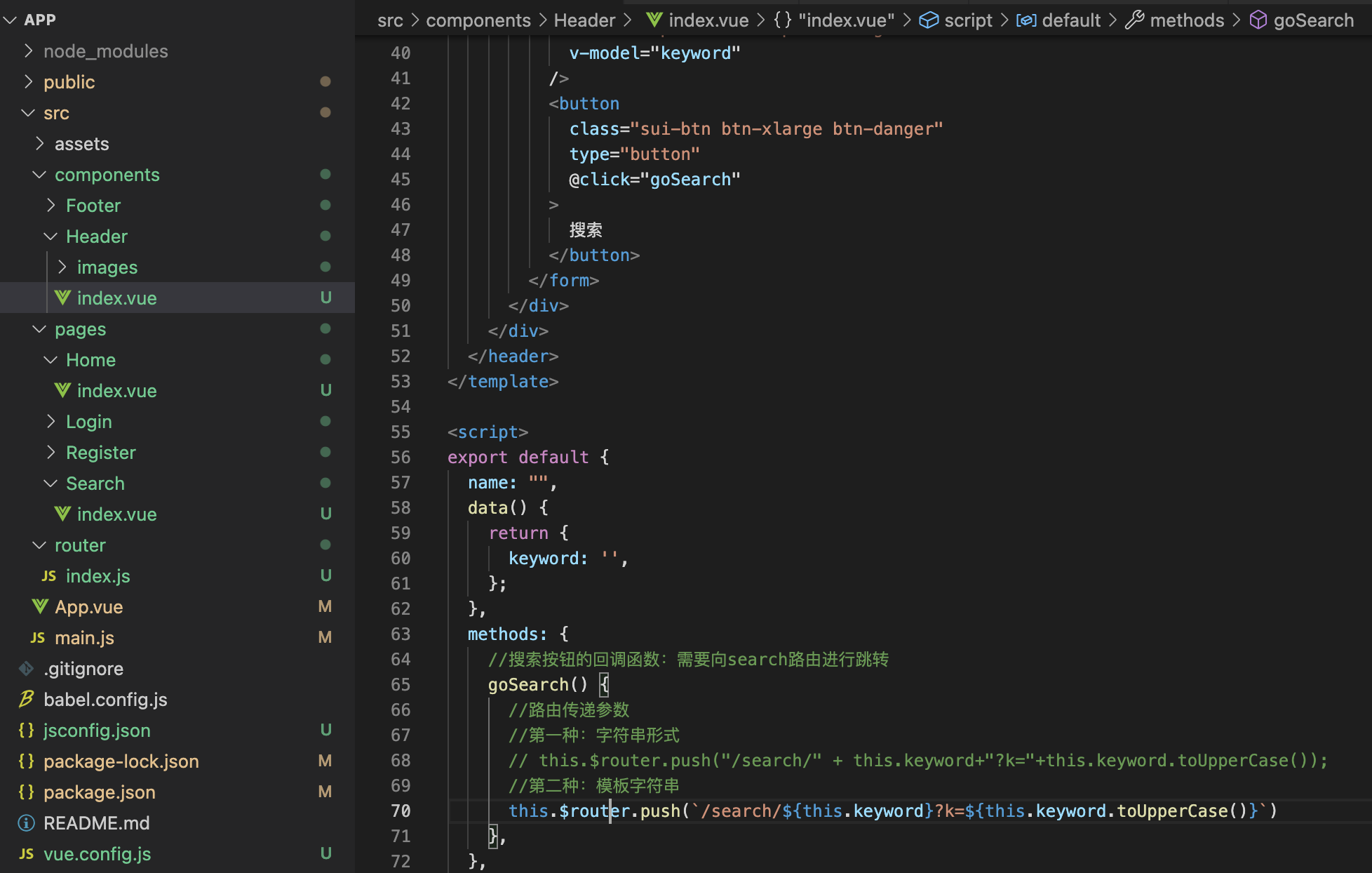1372x873 pixels.
Task: Select components in the breadcrumb path
Action: point(478,20)
